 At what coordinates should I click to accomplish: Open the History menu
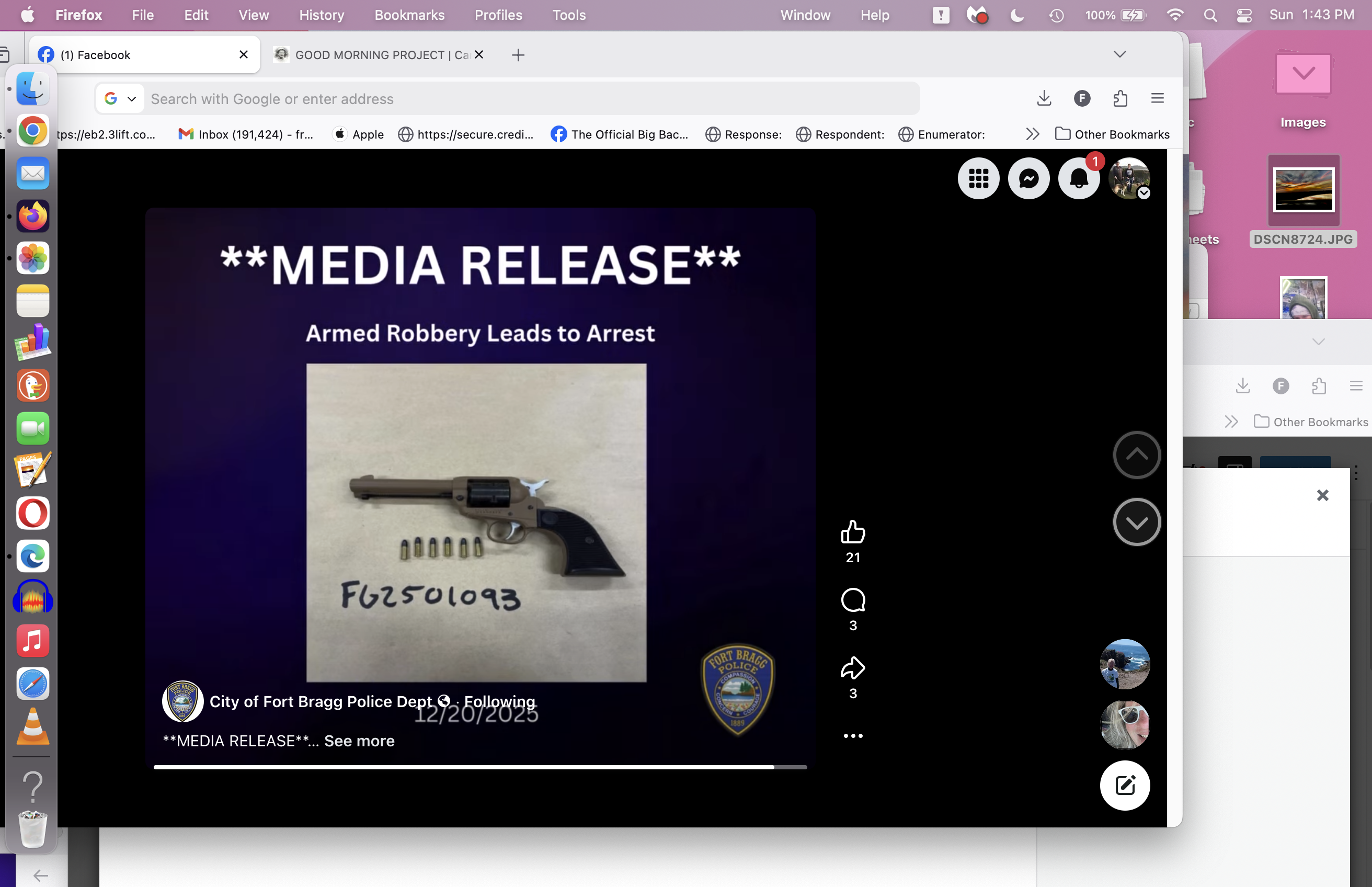pos(321,16)
